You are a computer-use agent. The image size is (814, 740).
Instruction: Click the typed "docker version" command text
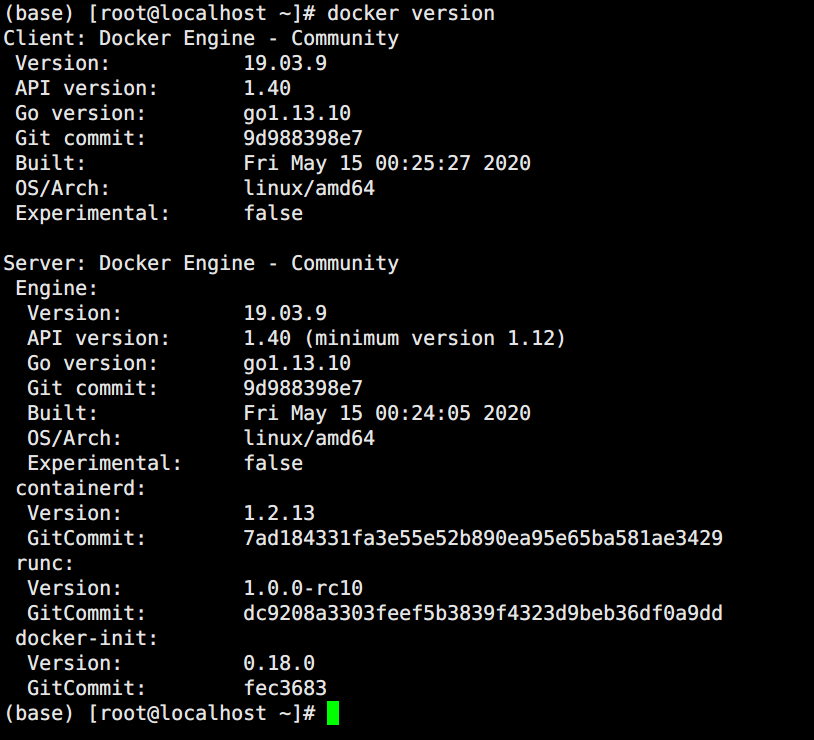[x=411, y=13]
